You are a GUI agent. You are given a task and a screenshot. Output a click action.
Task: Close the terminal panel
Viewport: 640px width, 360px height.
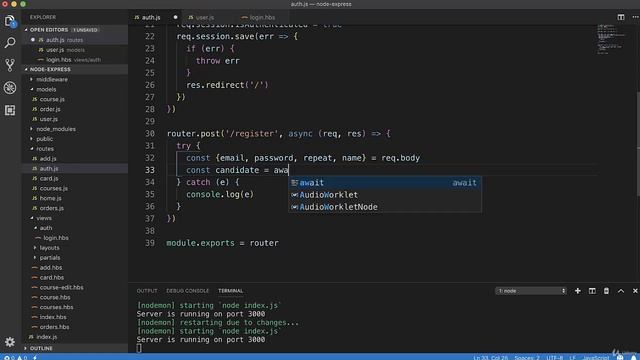[x=635, y=291]
